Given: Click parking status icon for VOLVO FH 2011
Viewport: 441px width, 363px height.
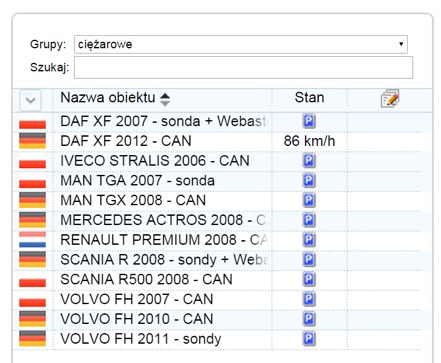Looking at the screenshot, I should coord(309,339).
